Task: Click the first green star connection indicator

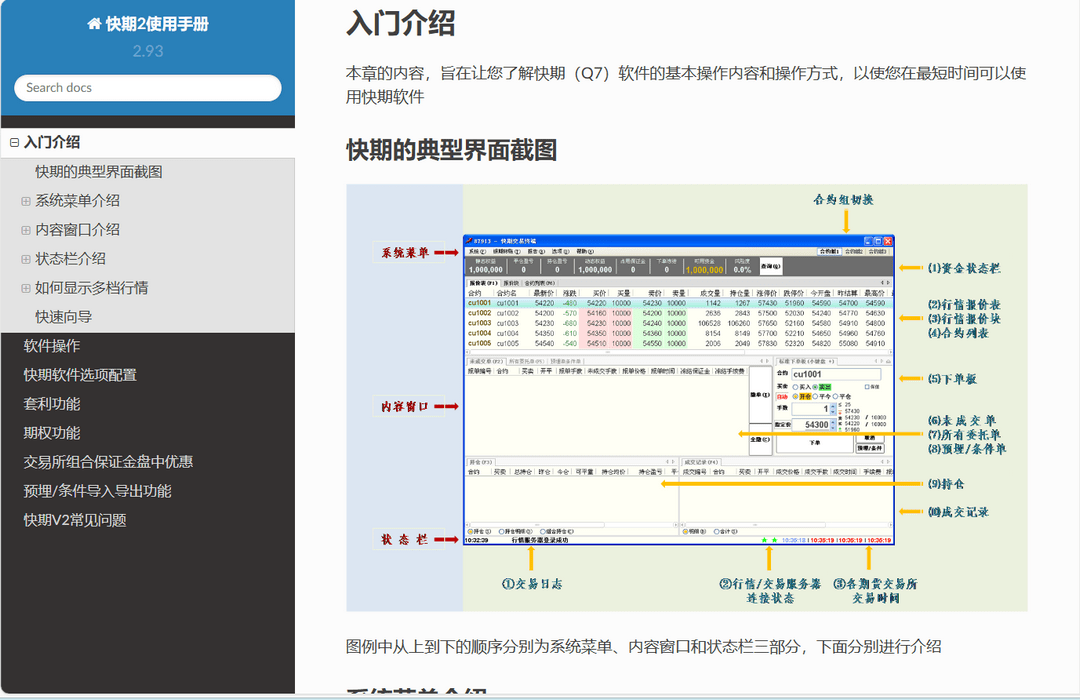Action: click(764, 539)
